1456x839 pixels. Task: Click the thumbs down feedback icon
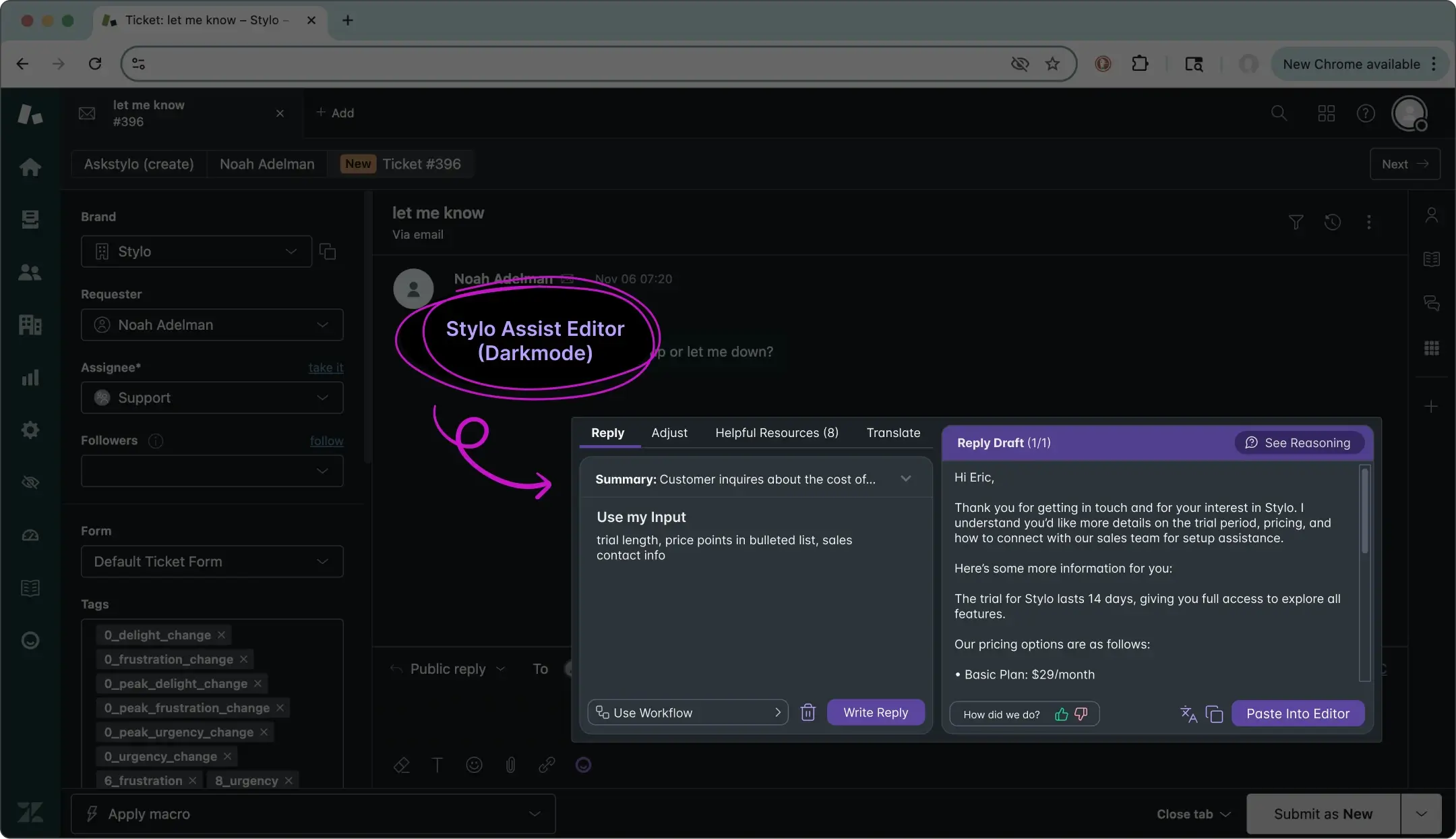pos(1081,714)
